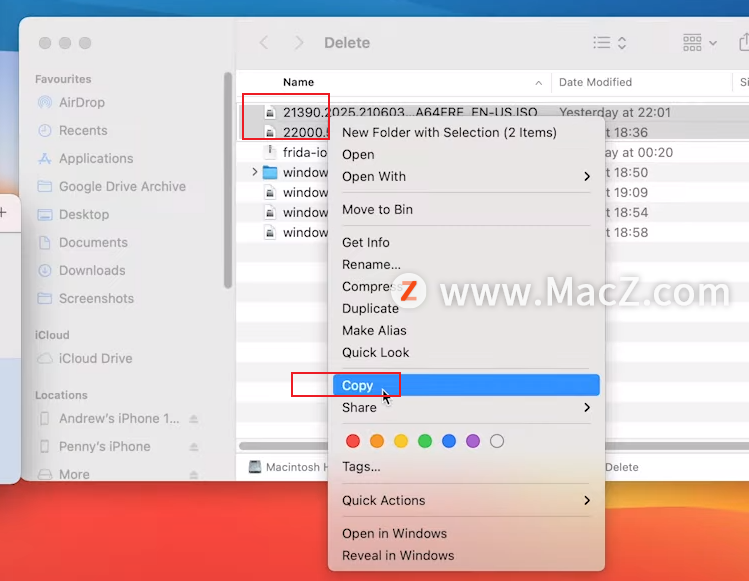
Task: Sort by the Name column header
Action: pos(298,82)
